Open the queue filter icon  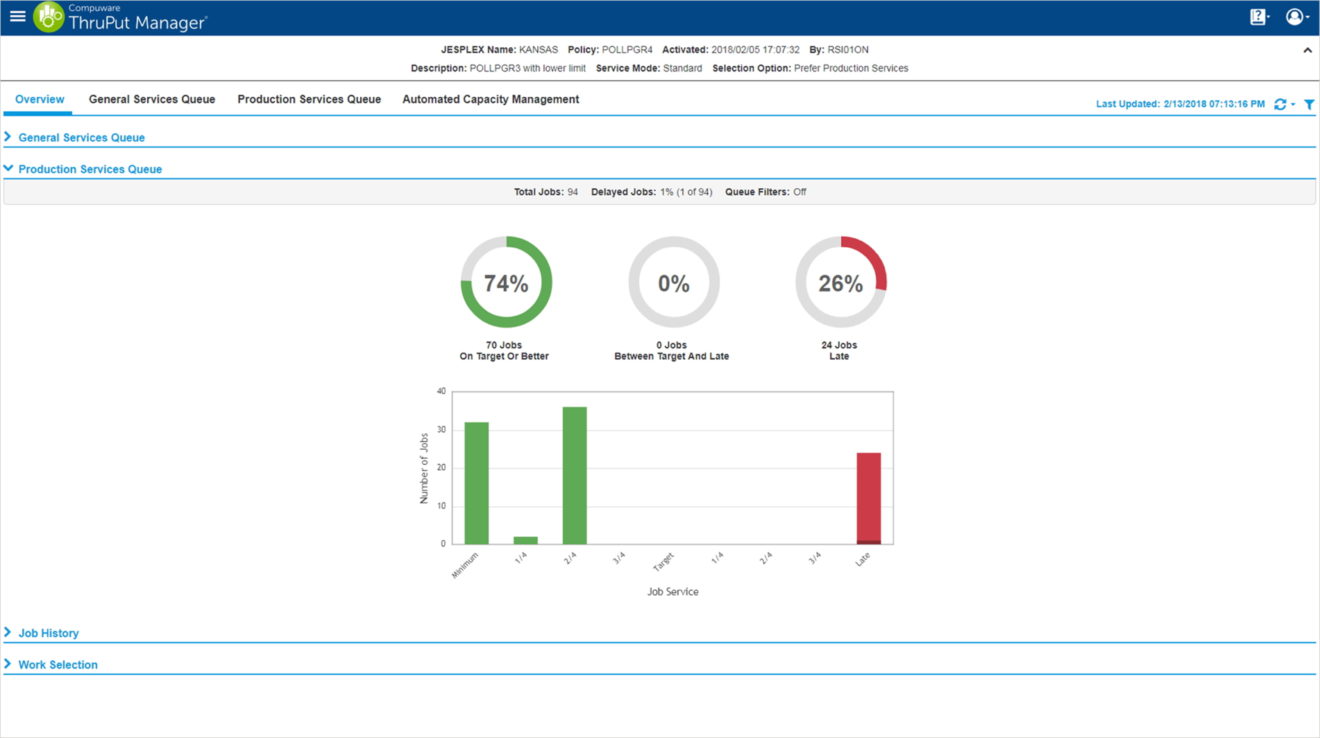coord(1309,104)
